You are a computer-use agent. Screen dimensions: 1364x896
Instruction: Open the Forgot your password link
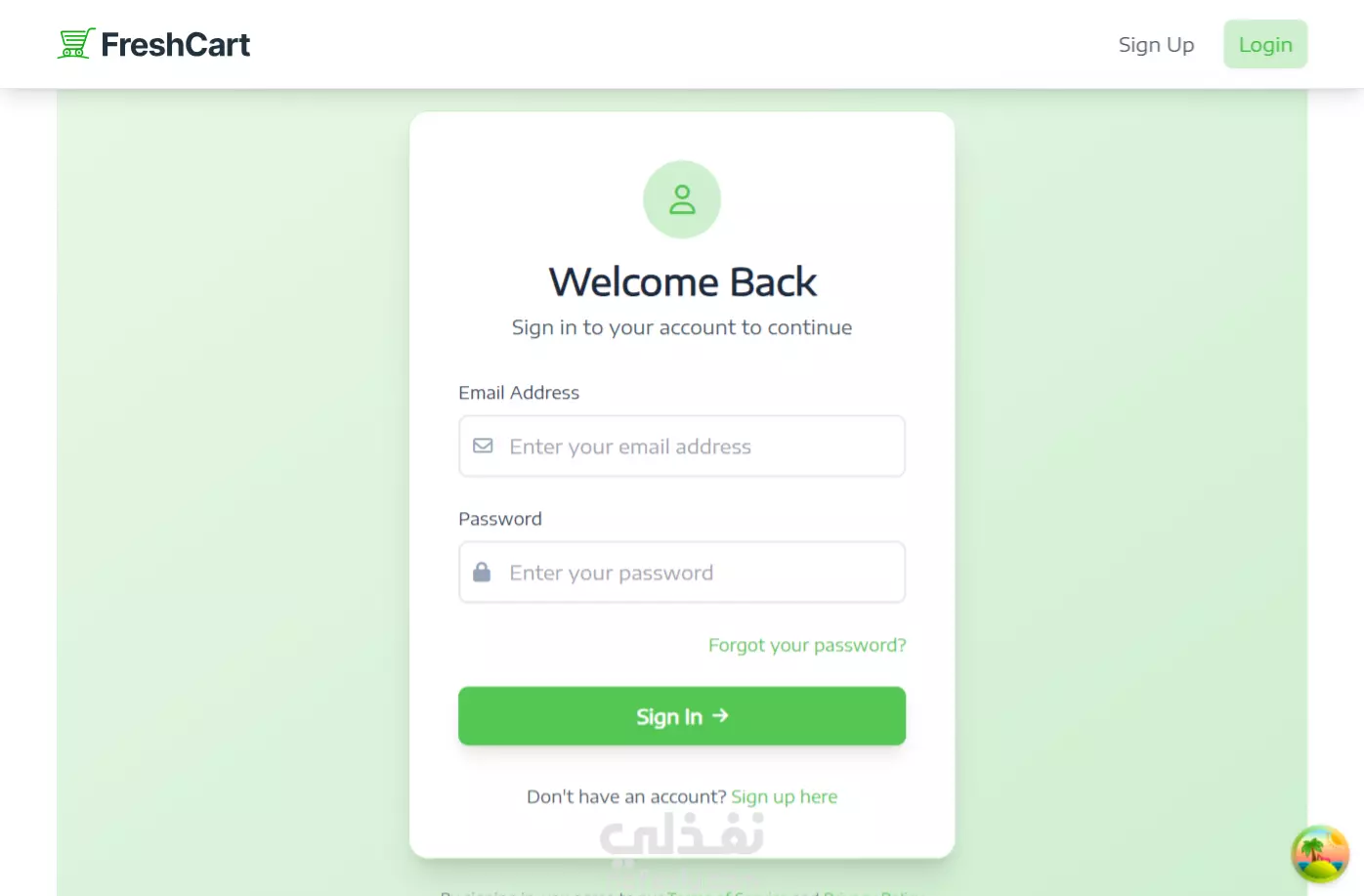[x=807, y=645]
